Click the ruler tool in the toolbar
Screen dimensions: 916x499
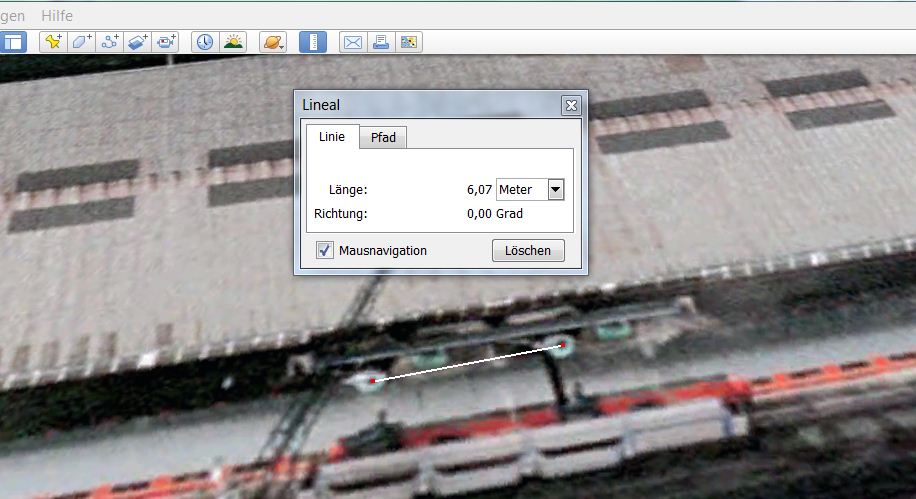[314, 42]
